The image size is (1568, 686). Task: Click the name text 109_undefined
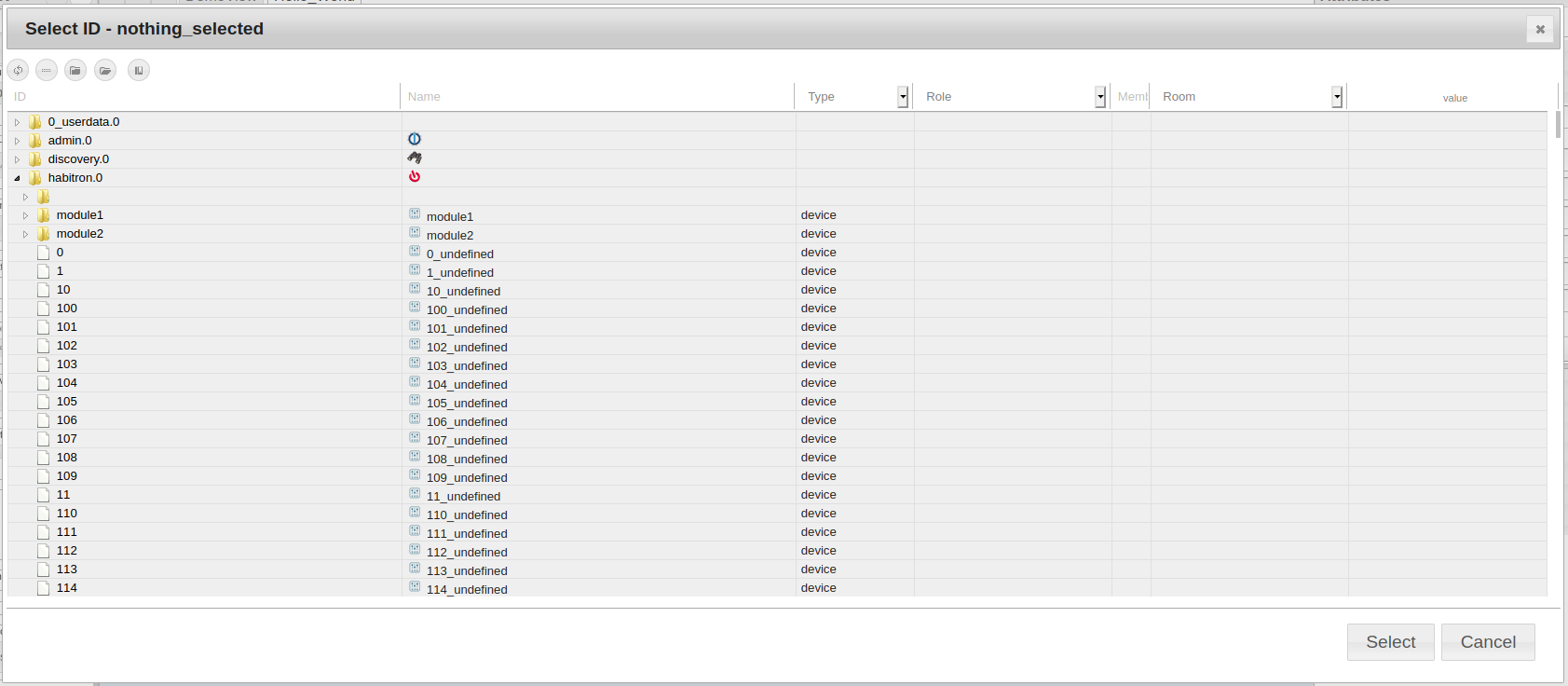467,478
